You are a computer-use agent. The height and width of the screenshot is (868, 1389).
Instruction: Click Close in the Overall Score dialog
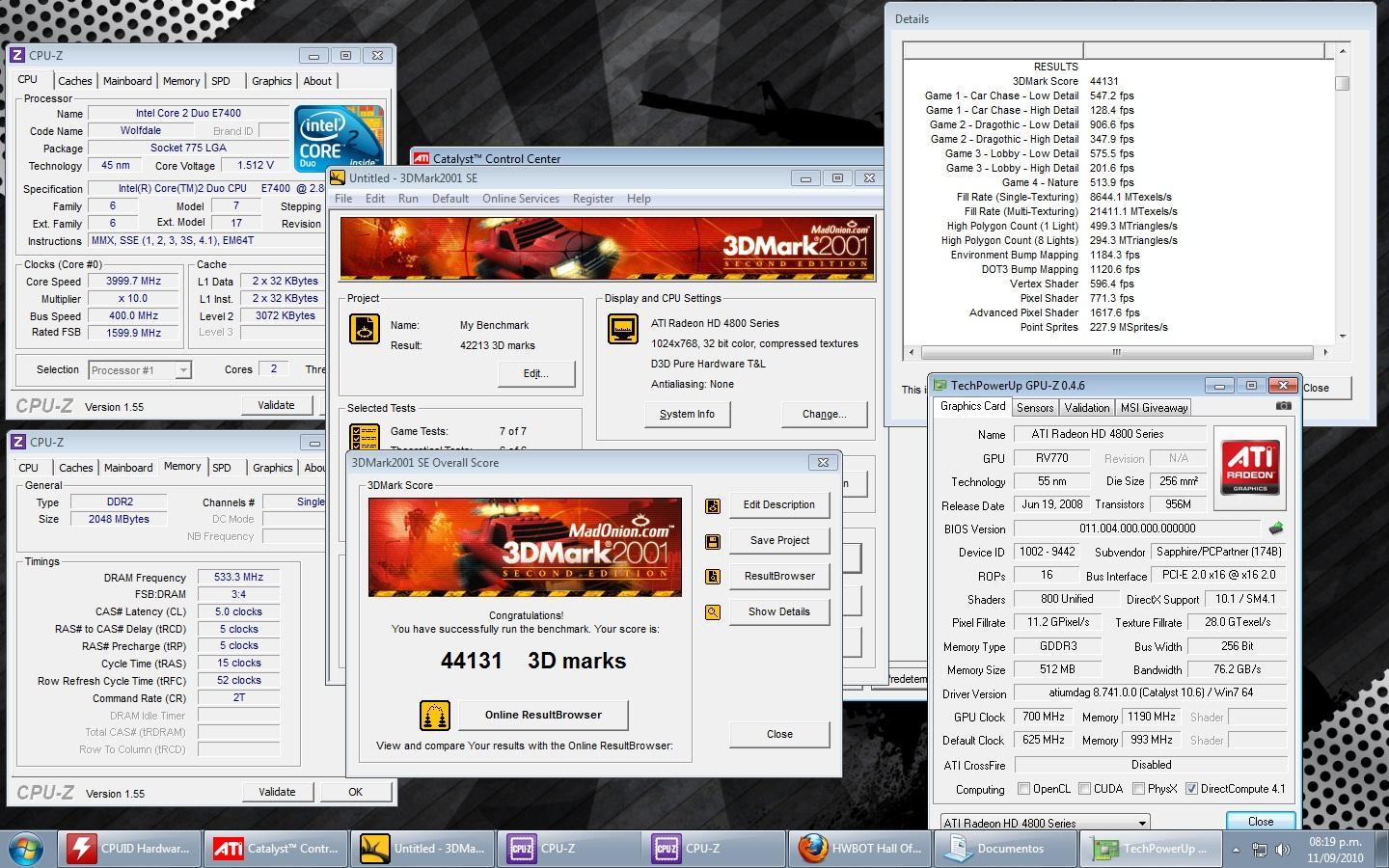click(779, 734)
